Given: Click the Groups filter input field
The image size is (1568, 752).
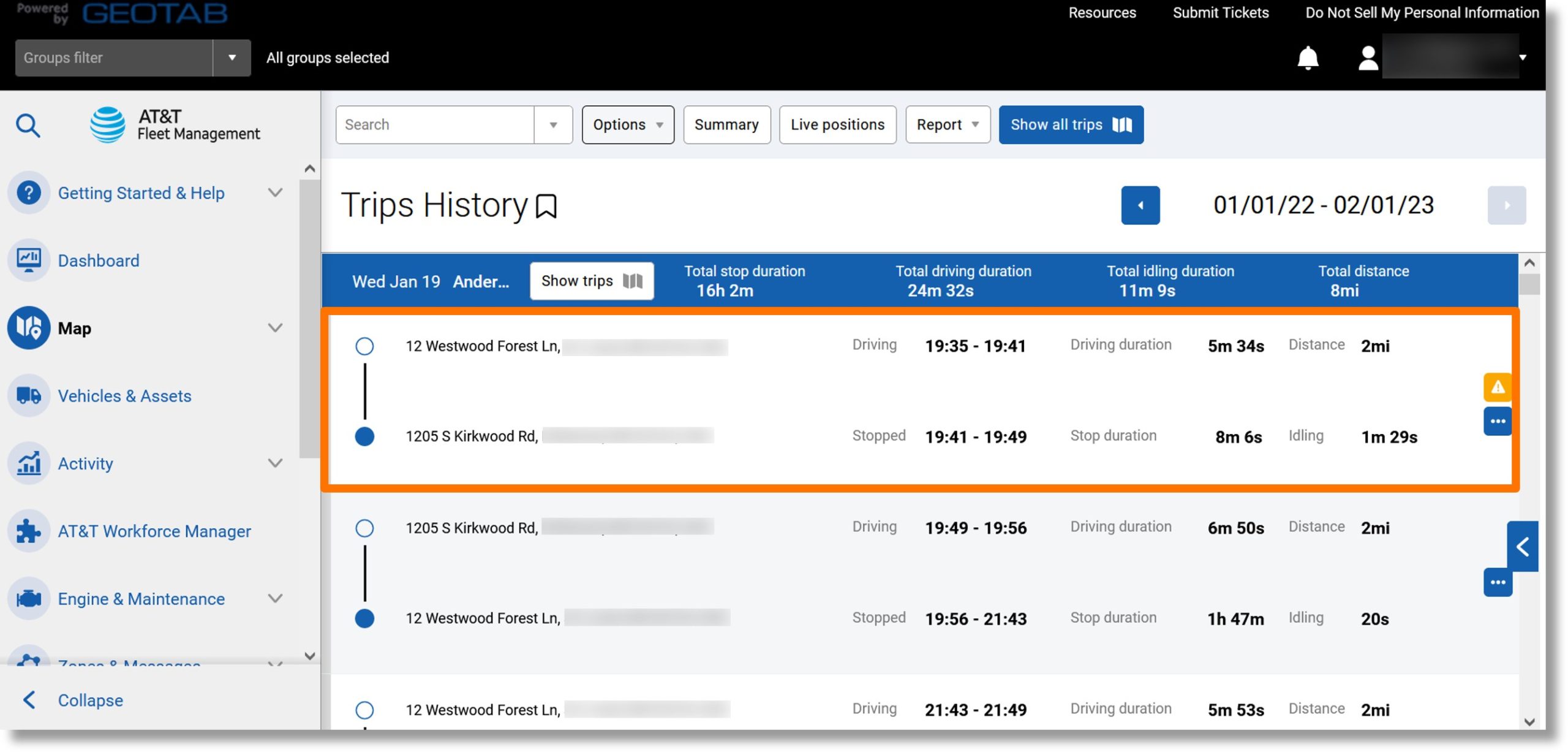Looking at the screenshot, I should click(114, 58).
